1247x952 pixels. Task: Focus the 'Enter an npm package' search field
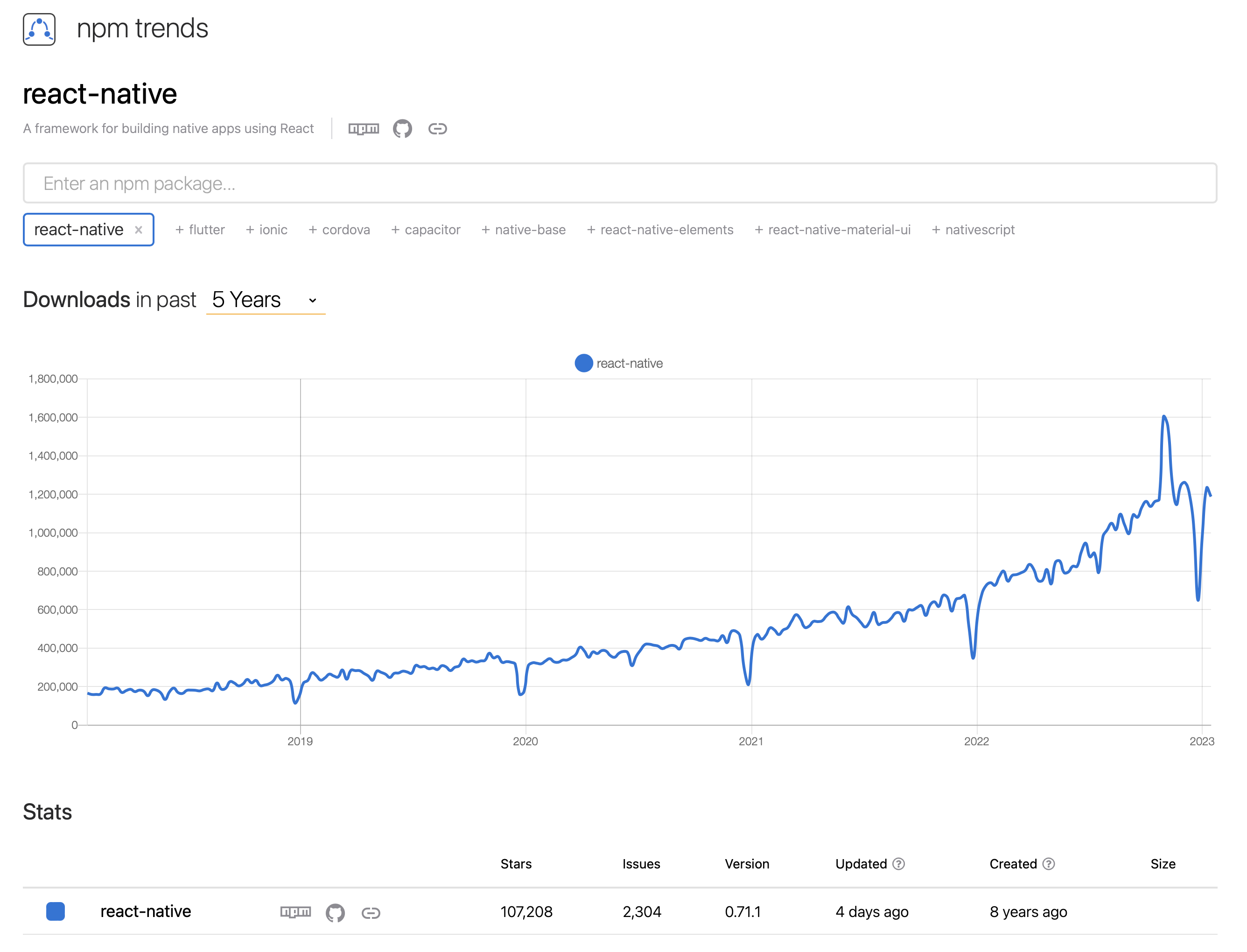620,183
